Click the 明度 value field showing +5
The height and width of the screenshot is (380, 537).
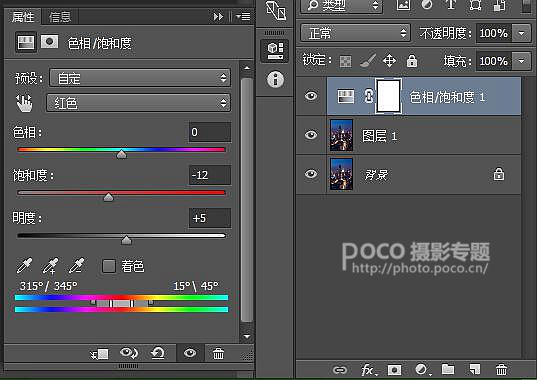pyautogui.click(x=210, y=218)
